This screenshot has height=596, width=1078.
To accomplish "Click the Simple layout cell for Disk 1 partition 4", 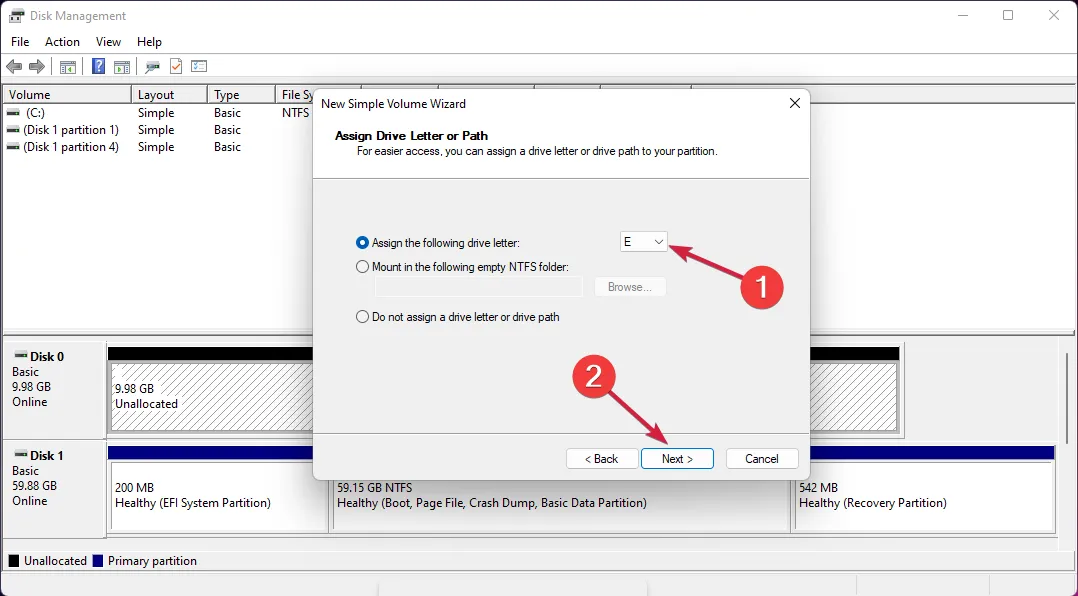I will tap(156, 147).
